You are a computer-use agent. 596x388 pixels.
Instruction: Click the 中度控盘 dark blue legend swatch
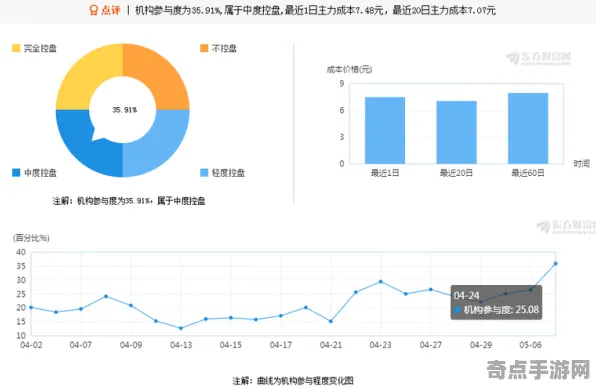(x=16, y=173)
